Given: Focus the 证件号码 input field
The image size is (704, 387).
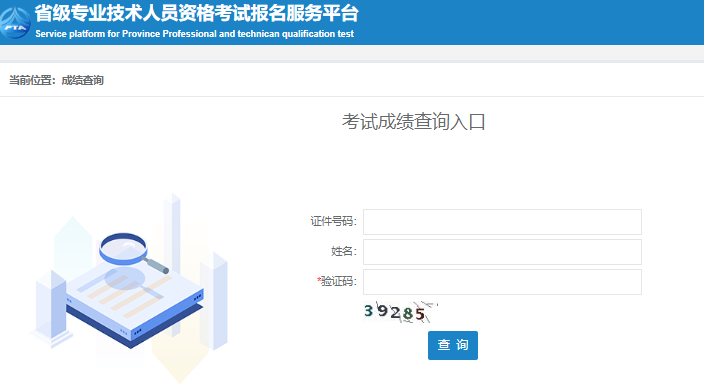Looking at the screenshot, I should coord(502,222).
